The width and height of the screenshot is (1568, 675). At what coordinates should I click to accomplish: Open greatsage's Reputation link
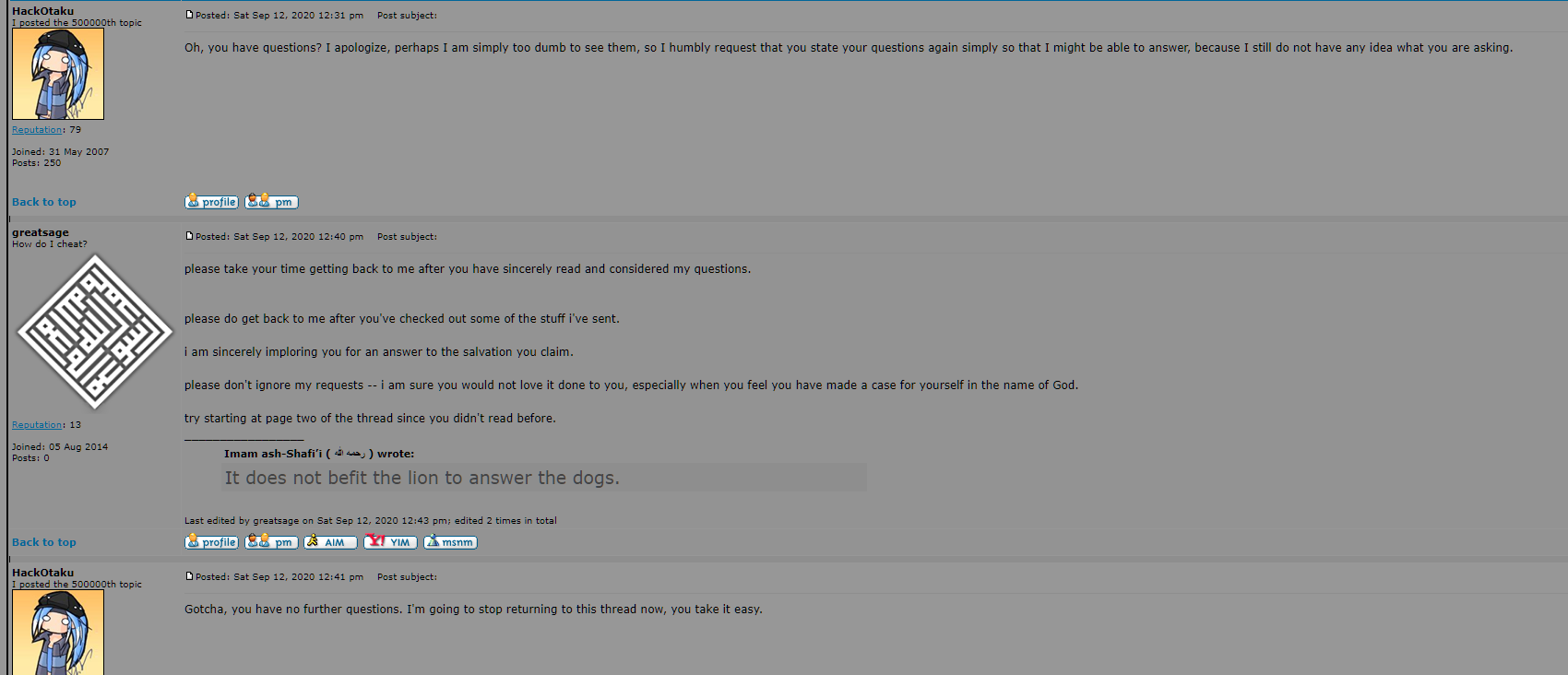point(37,425)
